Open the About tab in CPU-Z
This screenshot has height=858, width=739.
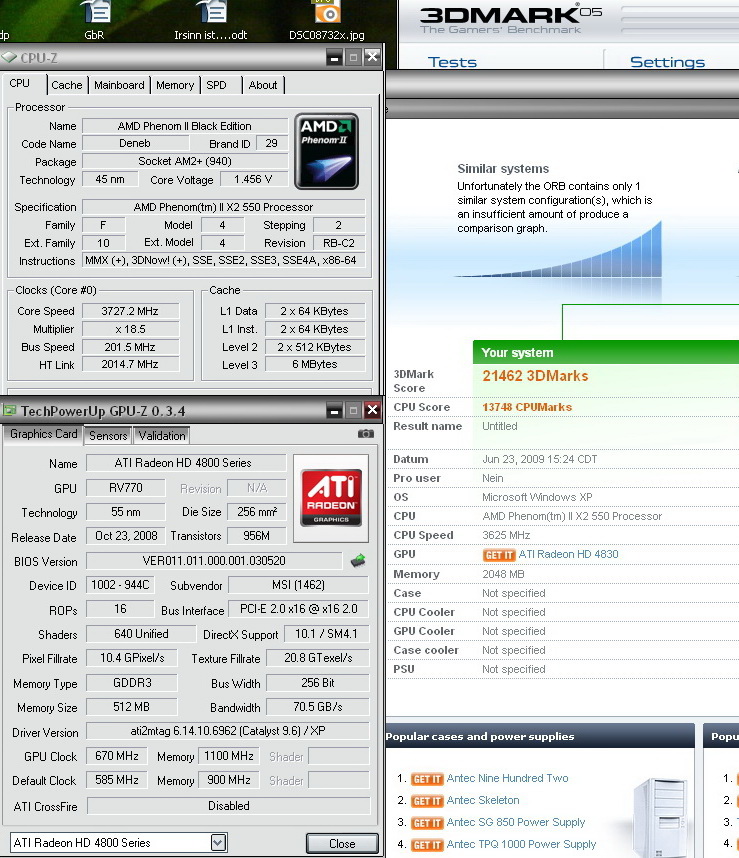click(263, 85)
